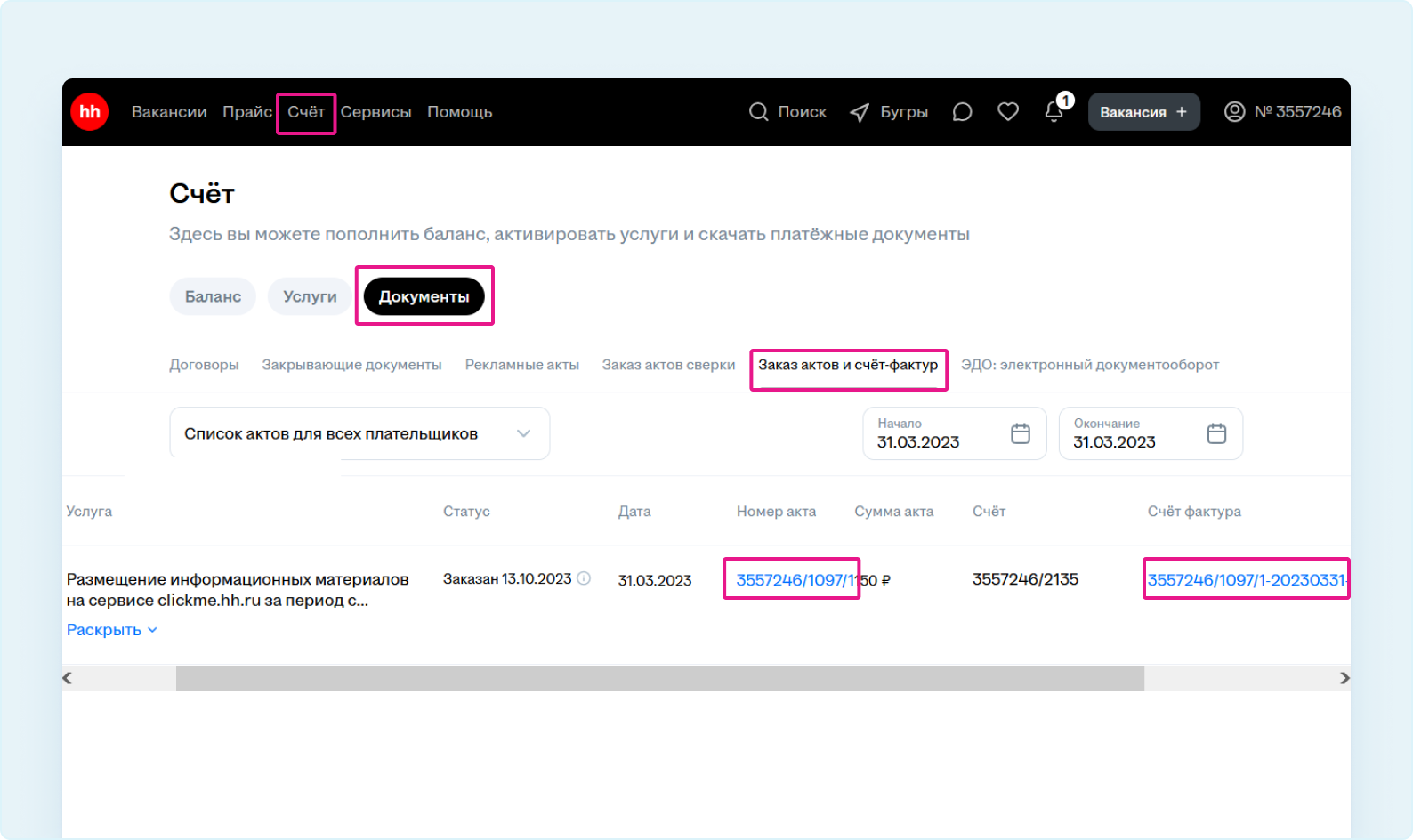The height and width of the screenshot is (840, 1413).
Task: Select the Документы tab
Action: (424, 296)
